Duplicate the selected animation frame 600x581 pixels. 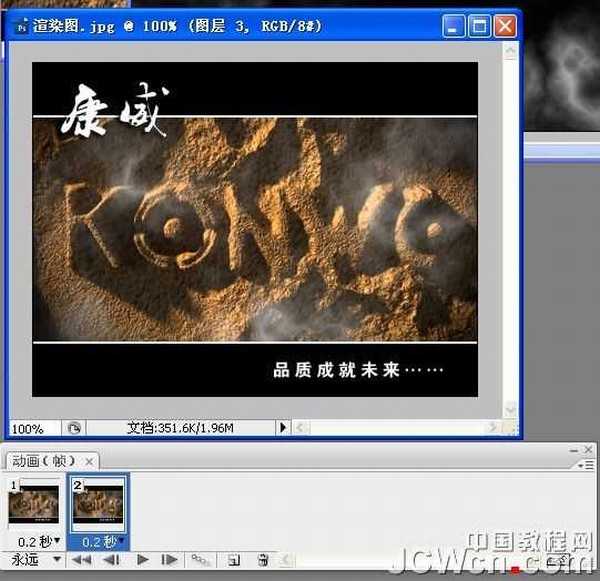[x=234, y=561]
